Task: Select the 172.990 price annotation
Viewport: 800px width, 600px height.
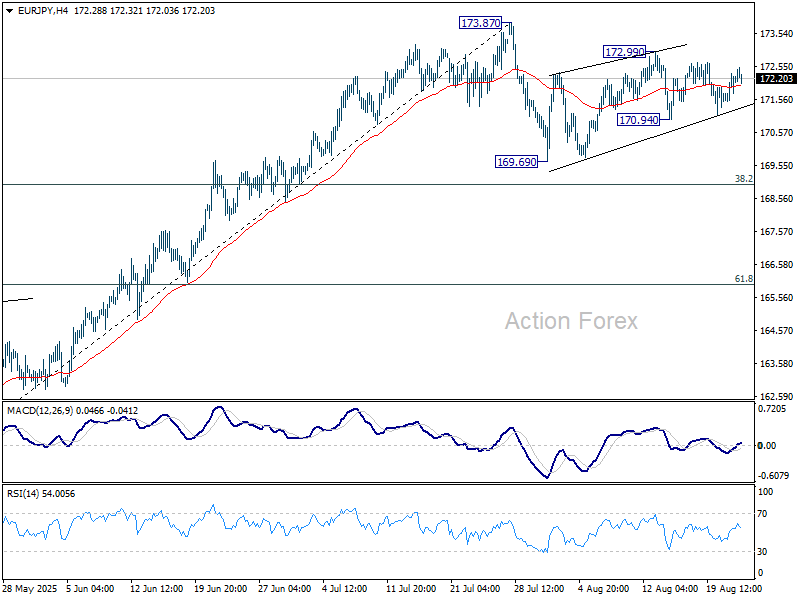Action: click(624, 51)
